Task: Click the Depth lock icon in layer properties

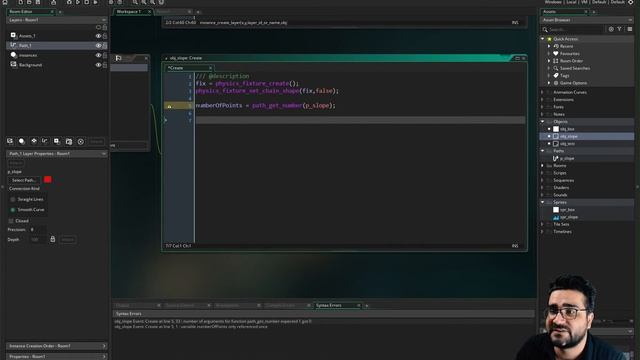Action: (53, 239)
